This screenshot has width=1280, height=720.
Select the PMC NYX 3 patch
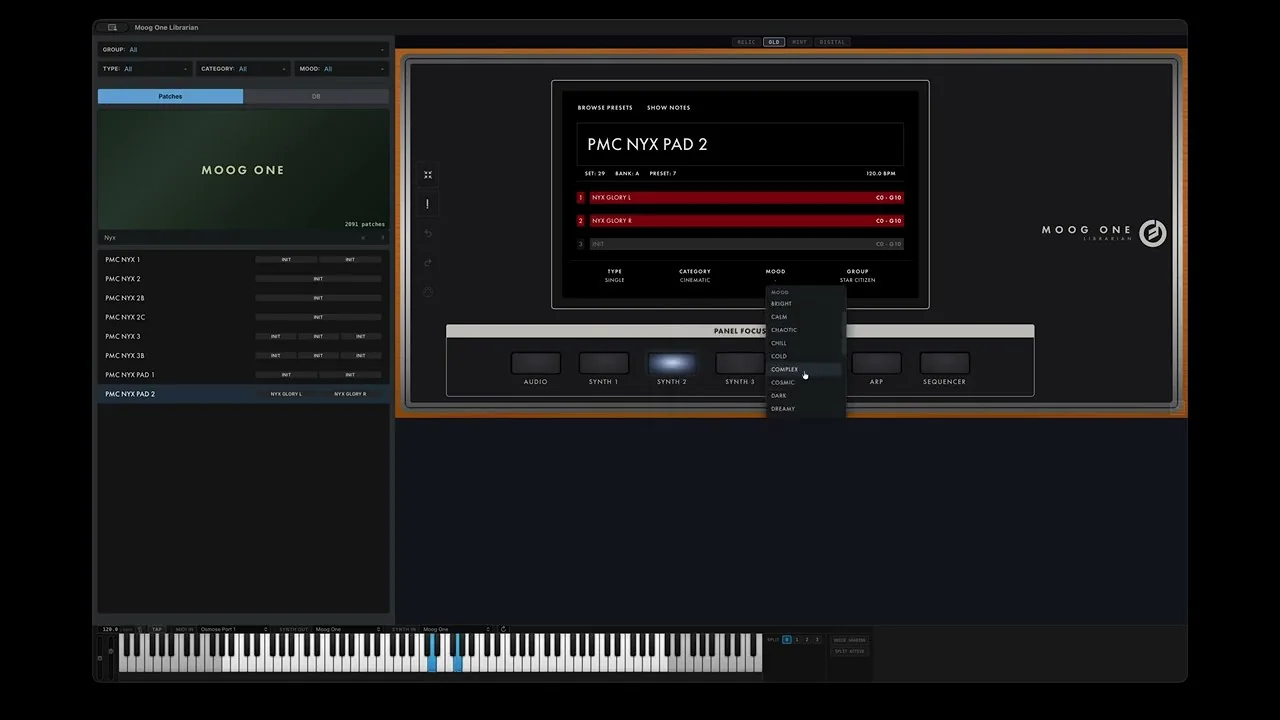[x=243, y=336]
